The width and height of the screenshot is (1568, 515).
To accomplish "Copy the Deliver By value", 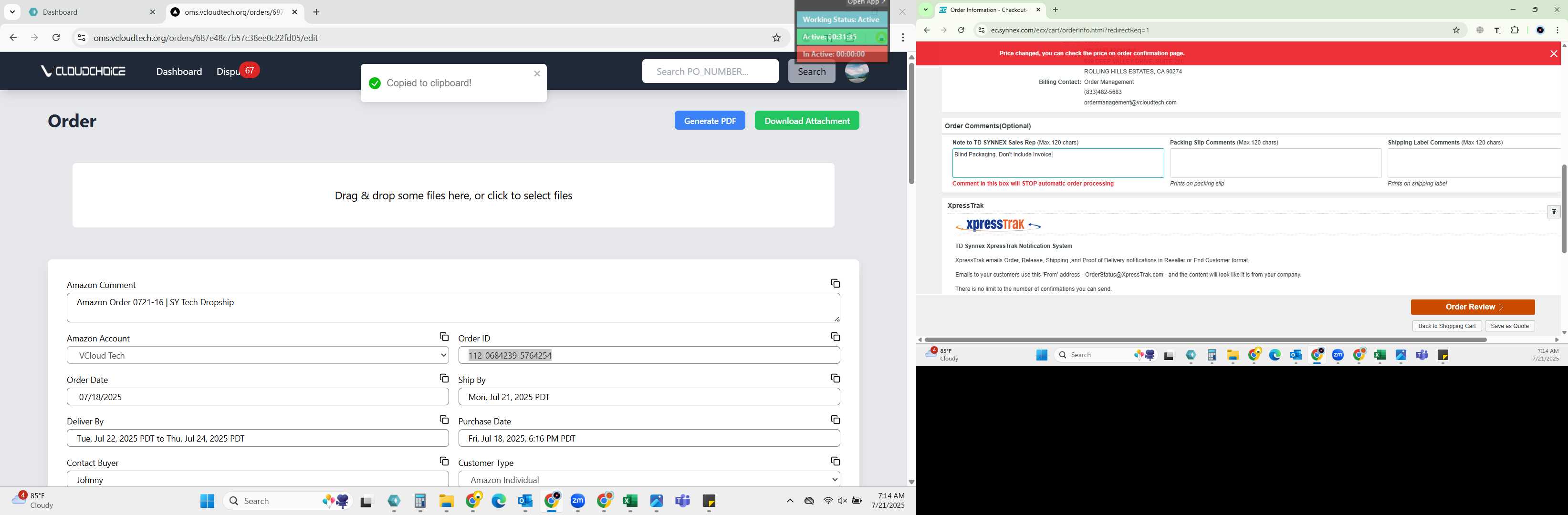I will click(444, 420).
